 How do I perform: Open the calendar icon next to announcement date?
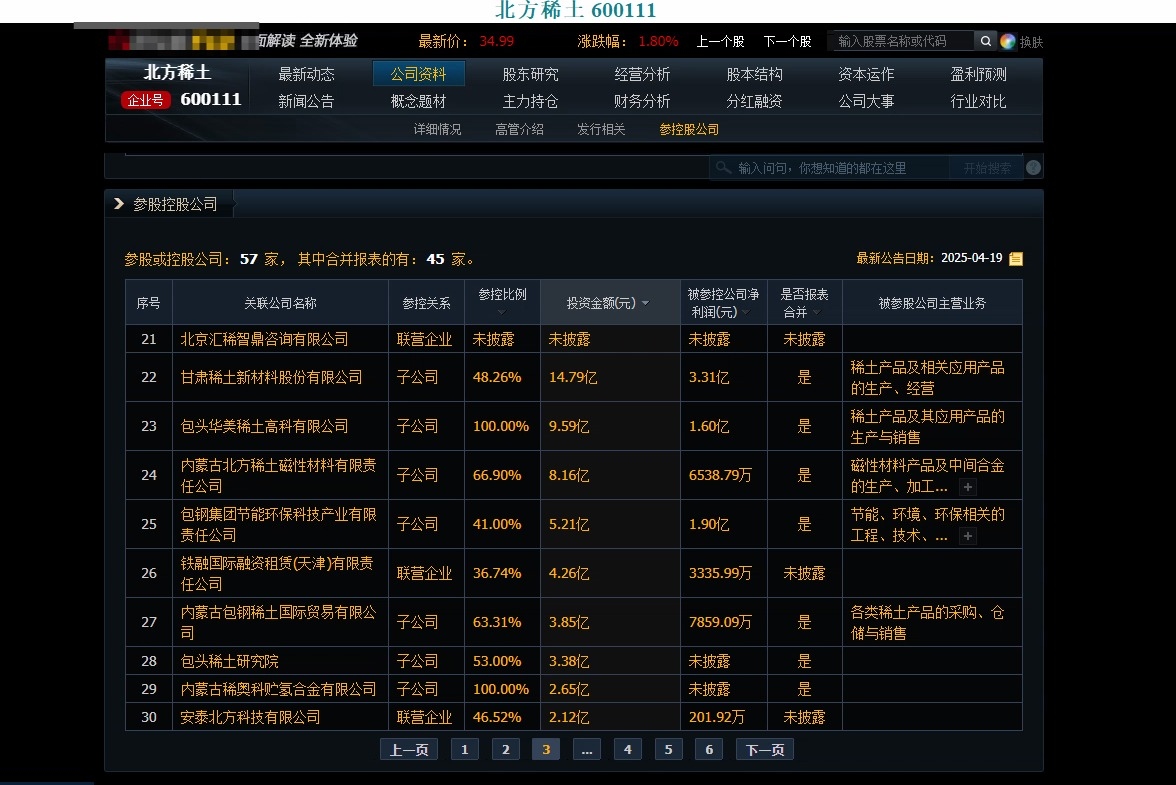1016,259
